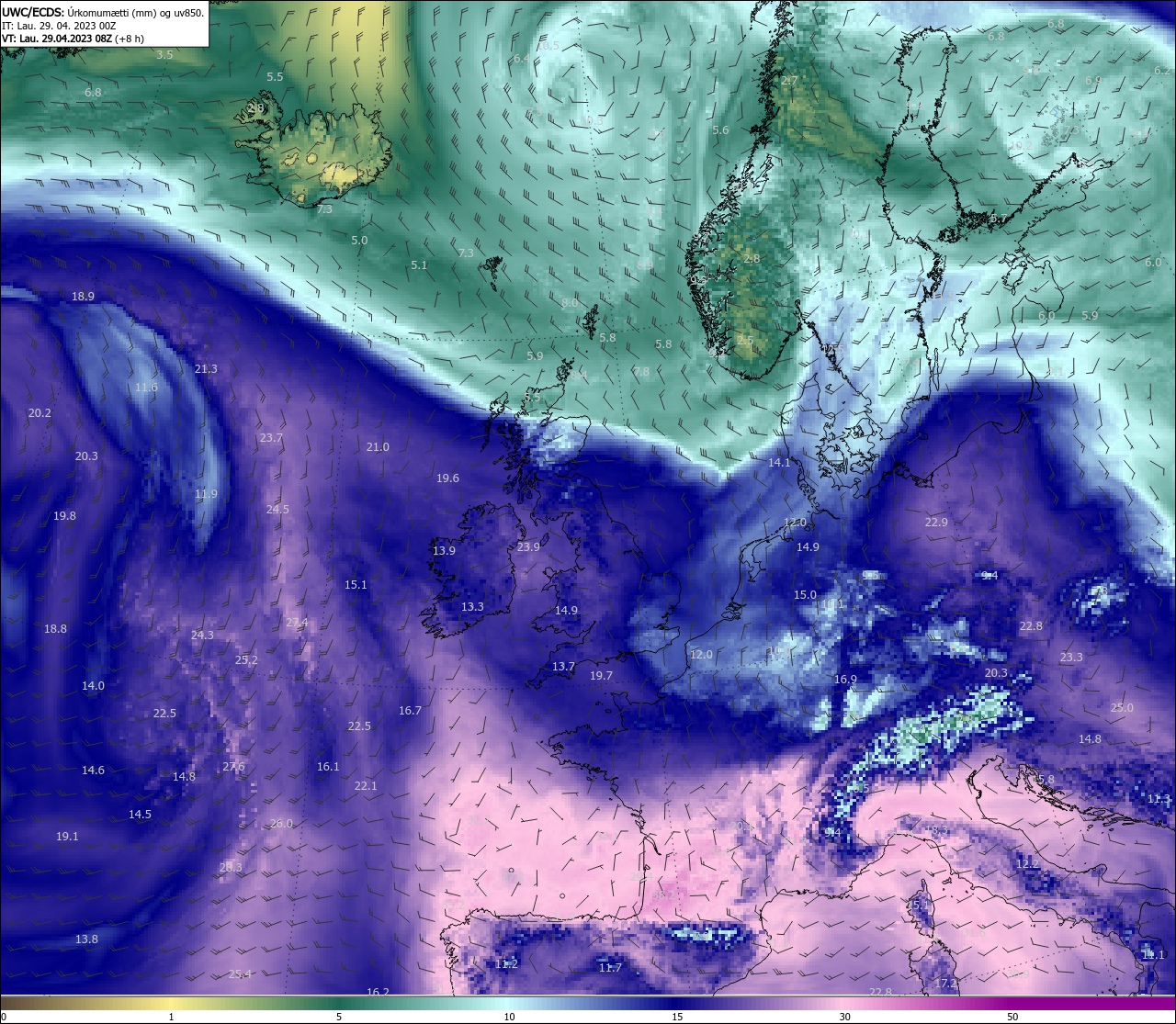This screenshot has width=1176, height=1024.
Task: Click the map value 16.7
Action: [410, 711]
